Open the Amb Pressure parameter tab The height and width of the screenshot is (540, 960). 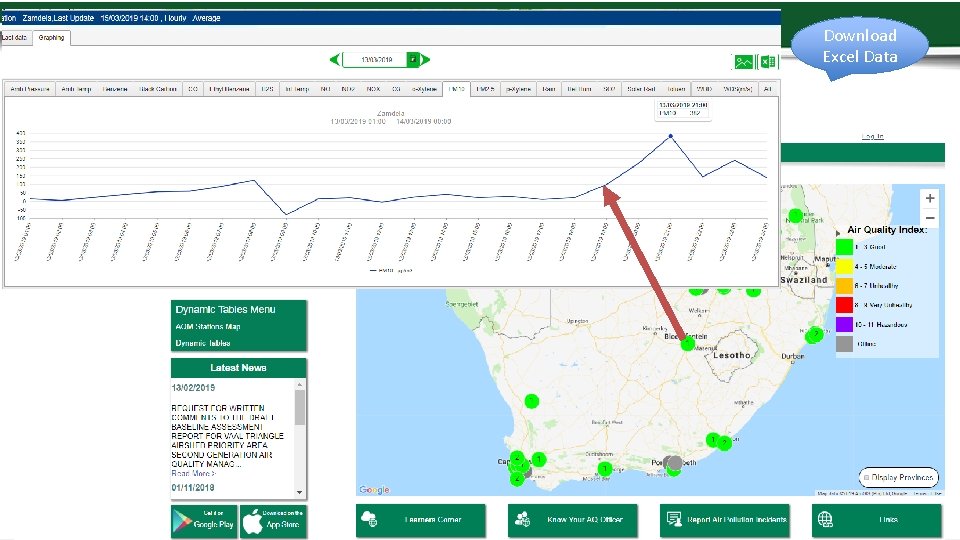tap(29, 89)
